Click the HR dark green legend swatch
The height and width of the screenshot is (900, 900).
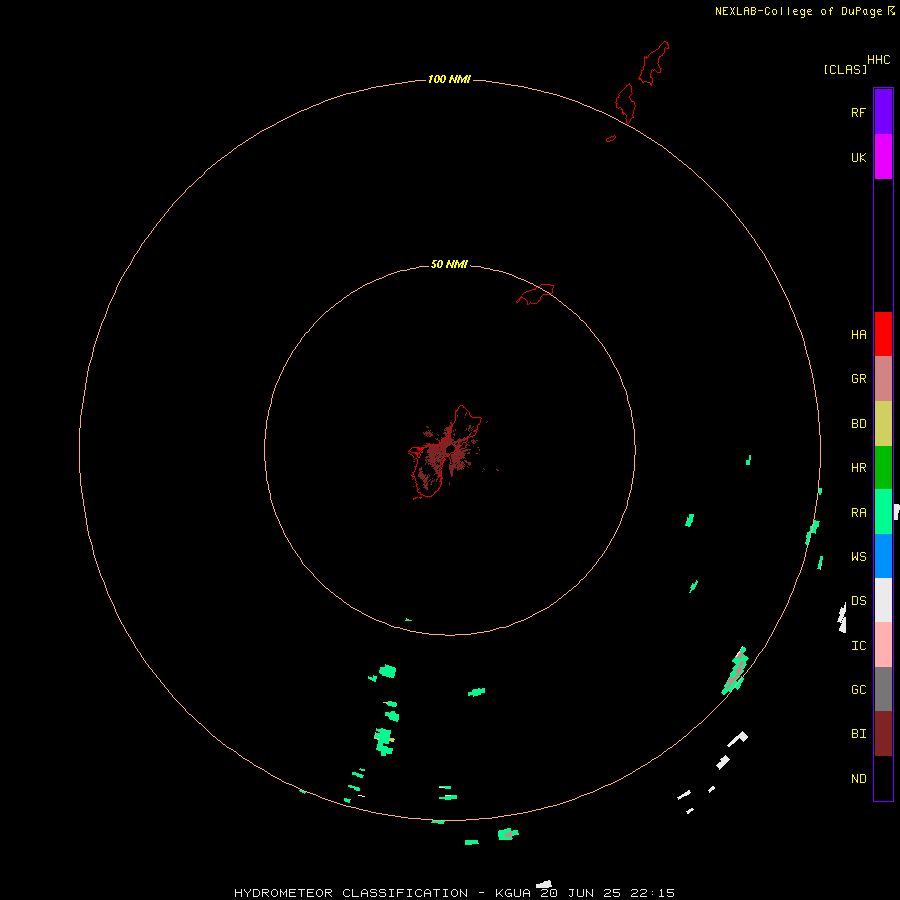click(x=883, y=468)
